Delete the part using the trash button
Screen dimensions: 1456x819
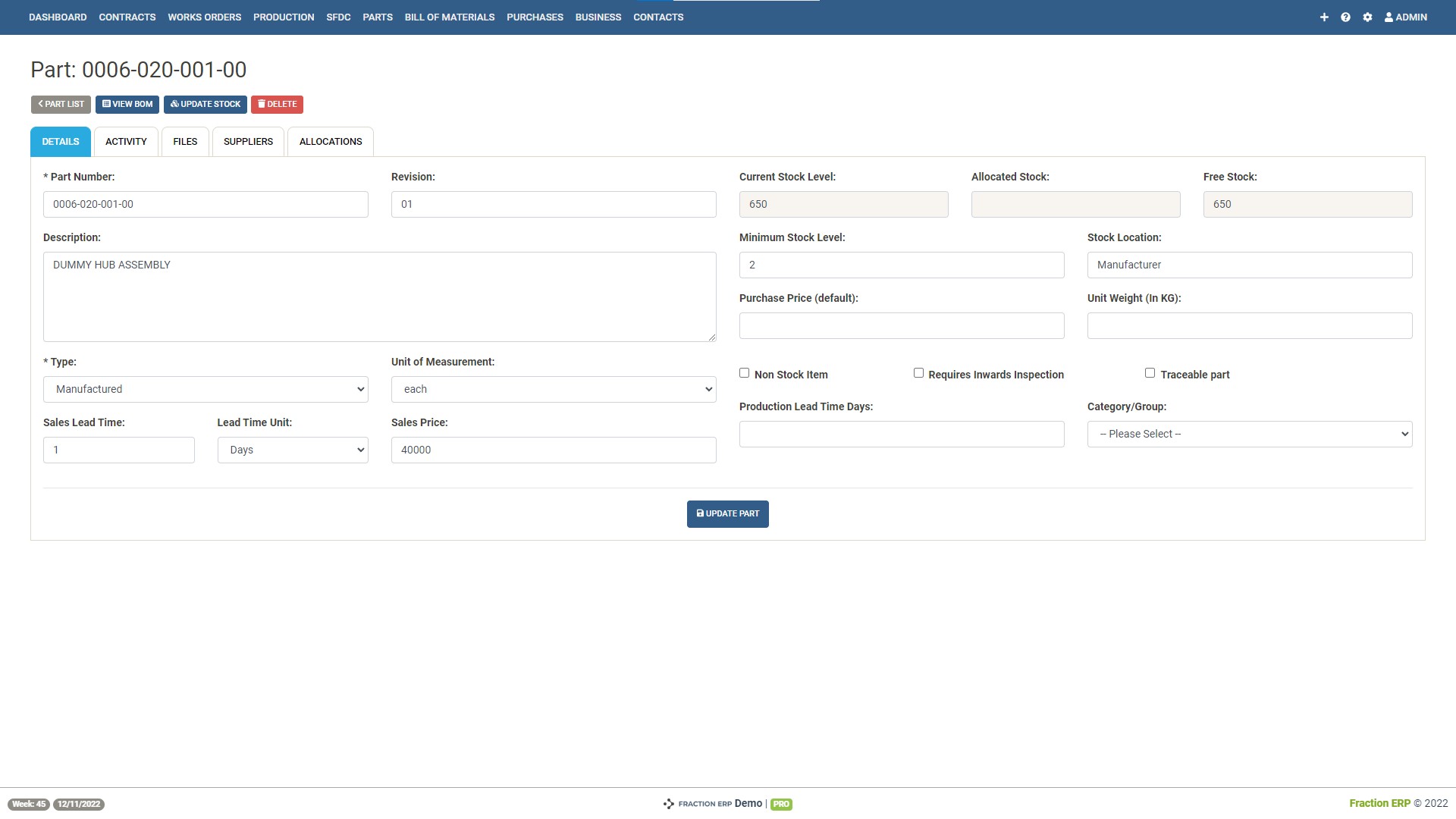tap(277, 104)
